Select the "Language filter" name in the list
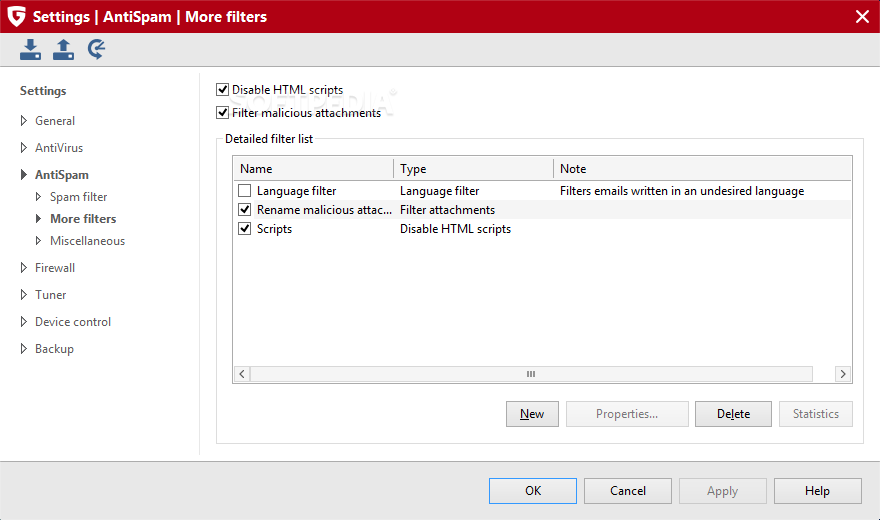Viewport: 880px width, 520px height. (296, 191)
